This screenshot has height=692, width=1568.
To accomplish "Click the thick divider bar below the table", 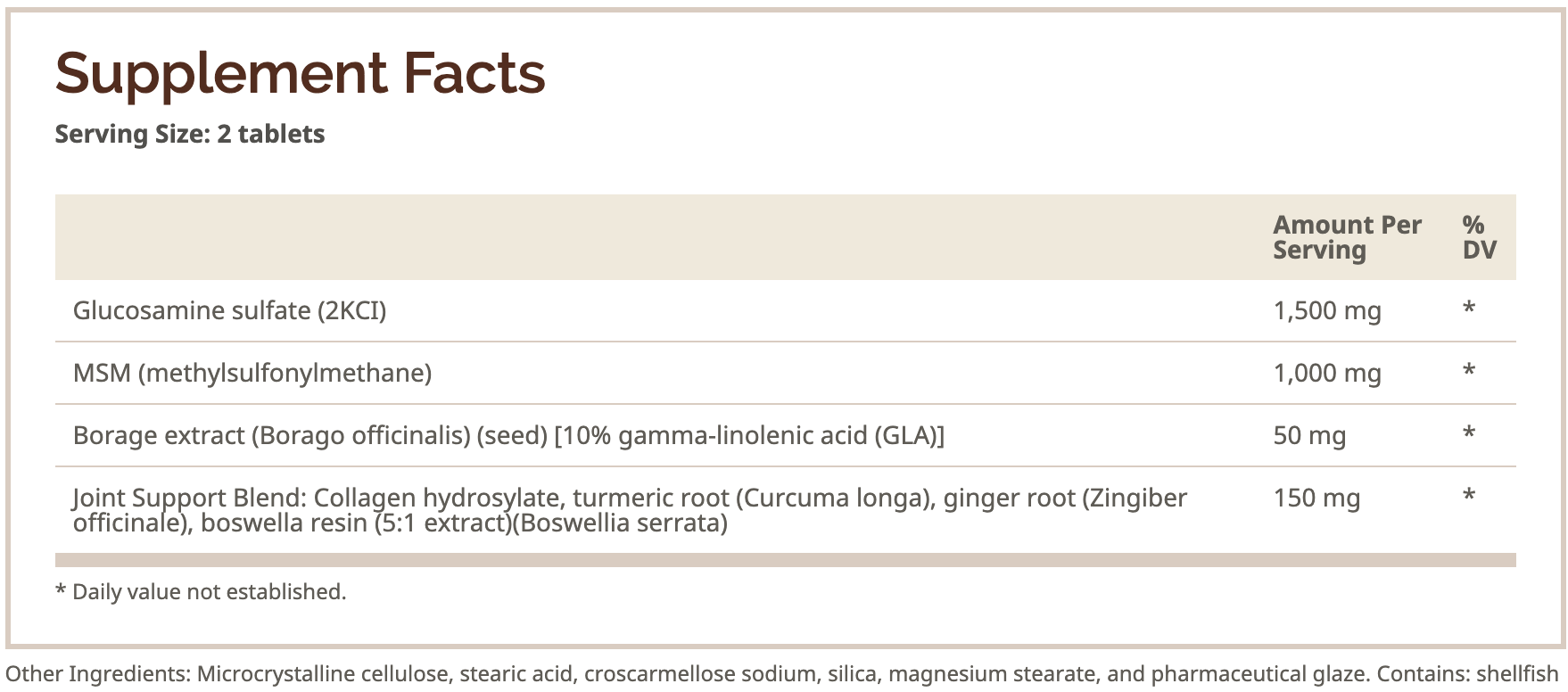I will [785, 560].
